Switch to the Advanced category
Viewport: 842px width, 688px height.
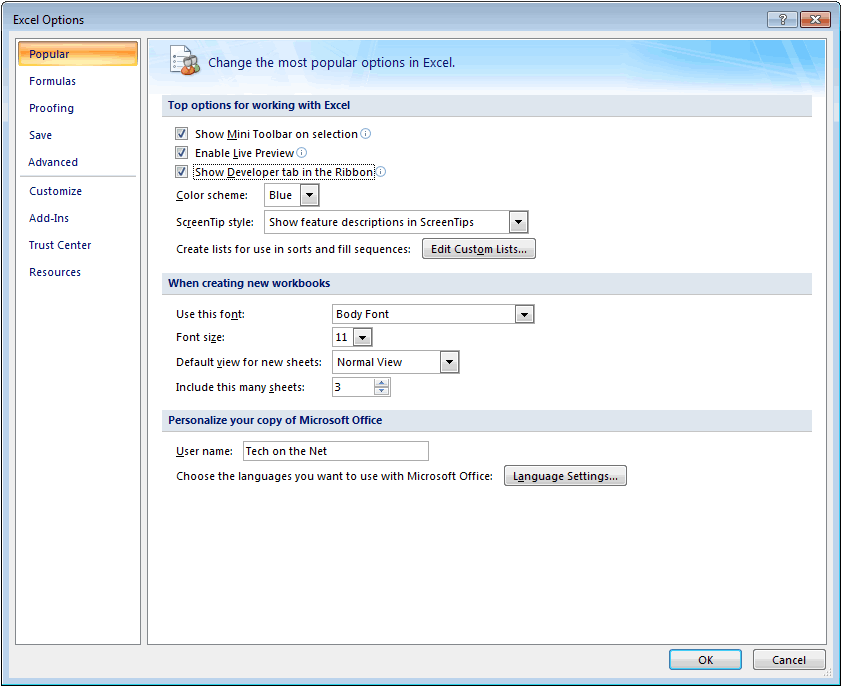click(53, 162)
